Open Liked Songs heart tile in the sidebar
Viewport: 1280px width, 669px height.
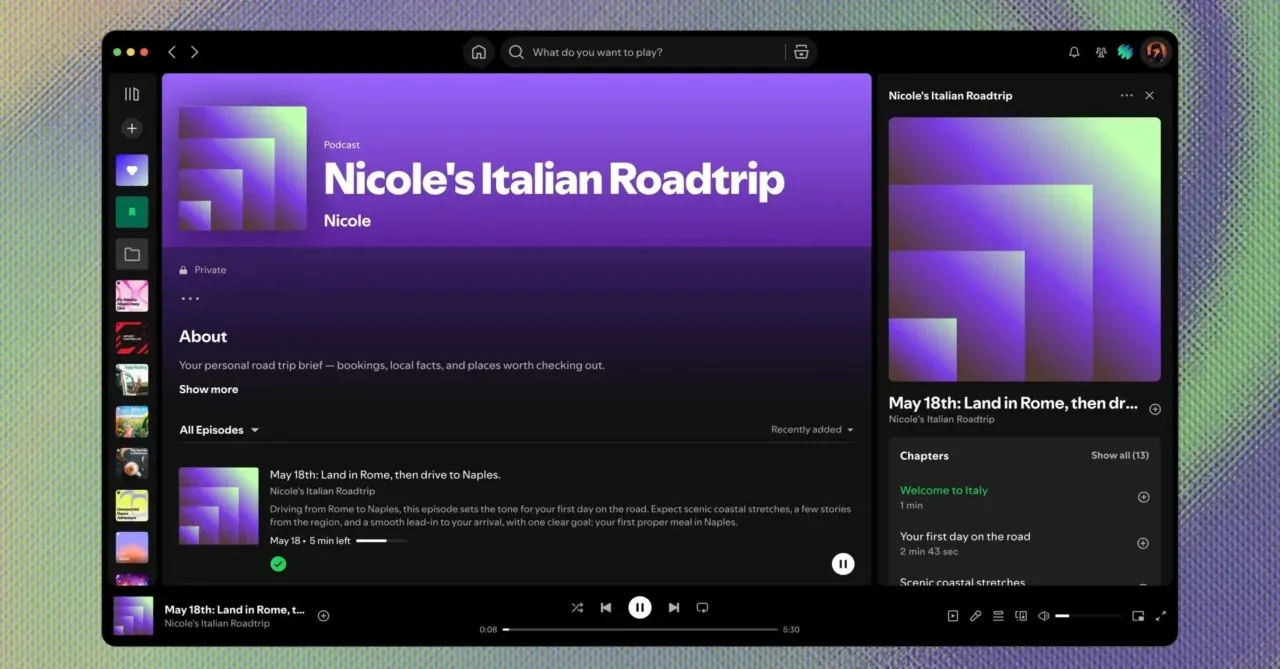(132, 170)
